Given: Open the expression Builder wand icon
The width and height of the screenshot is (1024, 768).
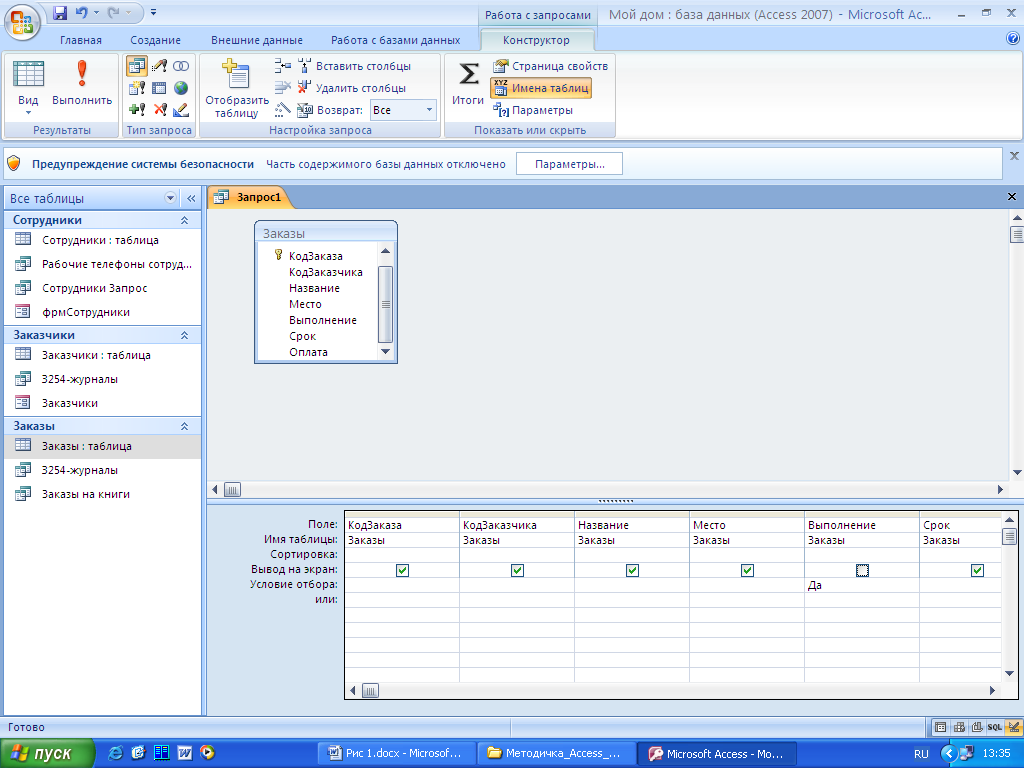Looking at the screenshot, I should [x=282, y=110].
